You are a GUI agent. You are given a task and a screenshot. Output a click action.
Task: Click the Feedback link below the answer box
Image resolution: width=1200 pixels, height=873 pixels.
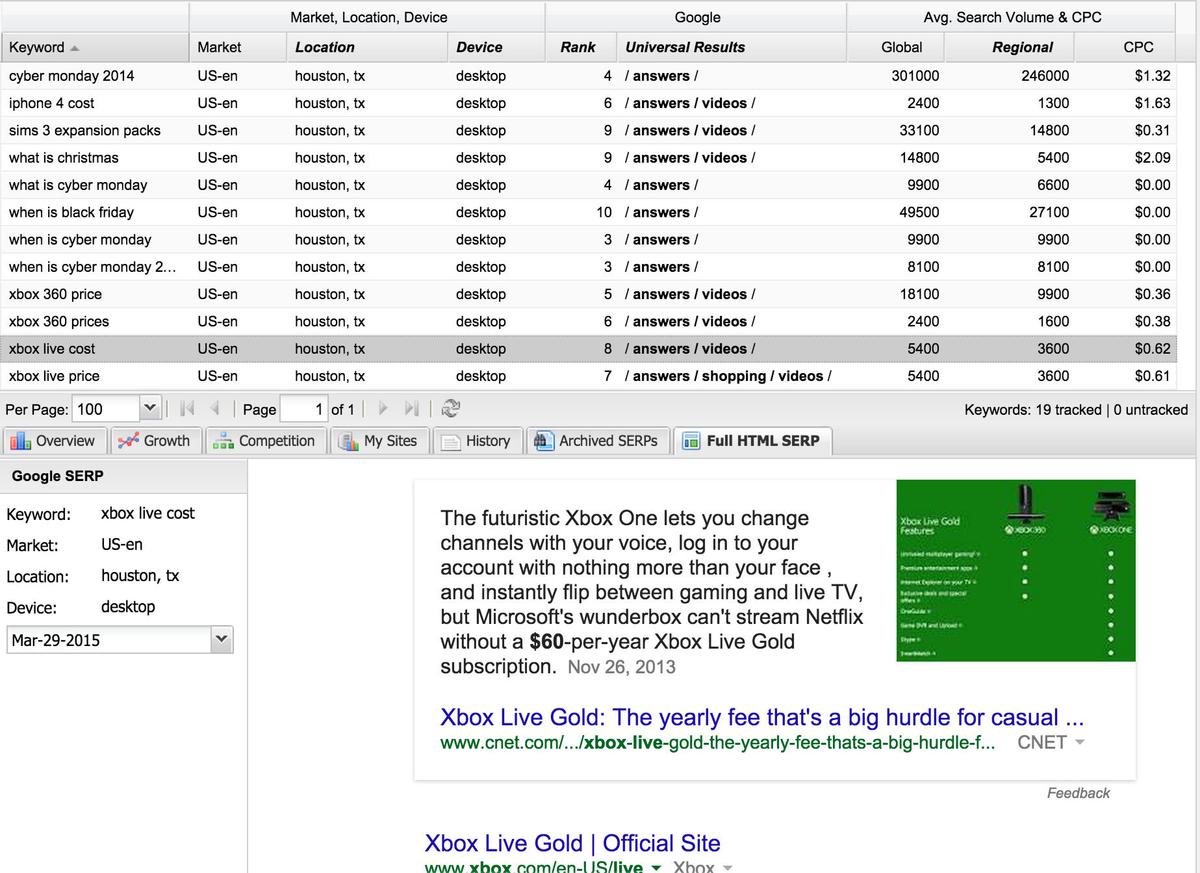coord(1077,793)
